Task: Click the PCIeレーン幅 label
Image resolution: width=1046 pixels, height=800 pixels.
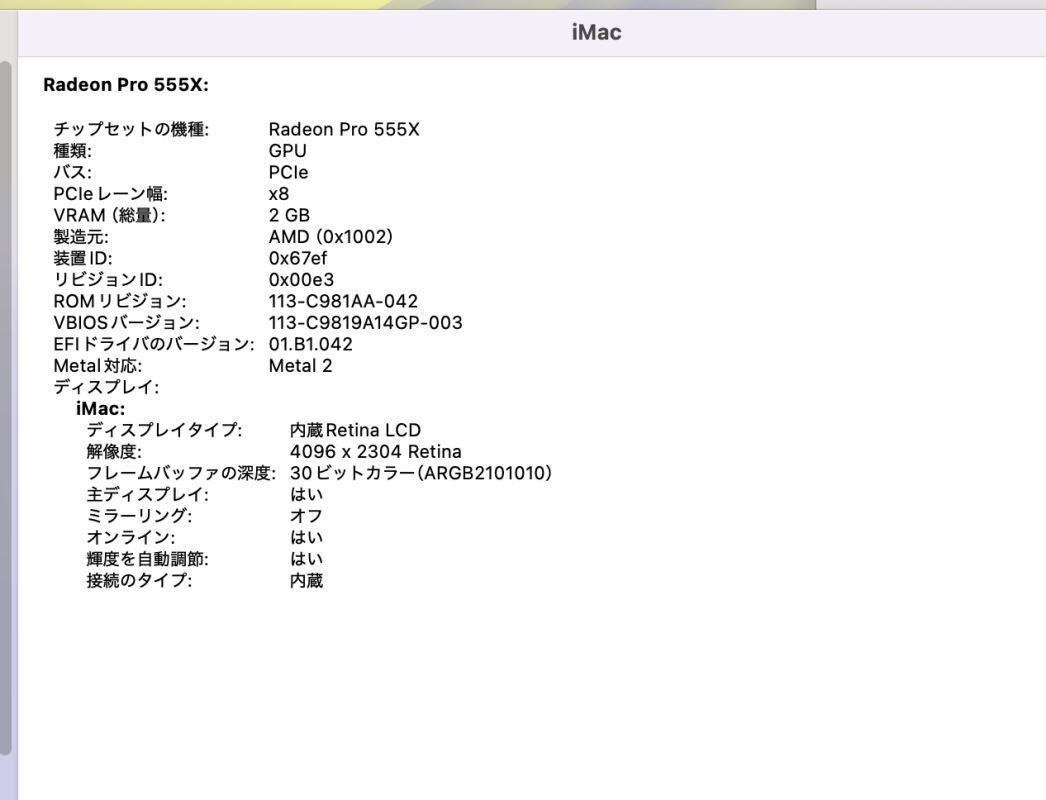Action: pos(111,194)
